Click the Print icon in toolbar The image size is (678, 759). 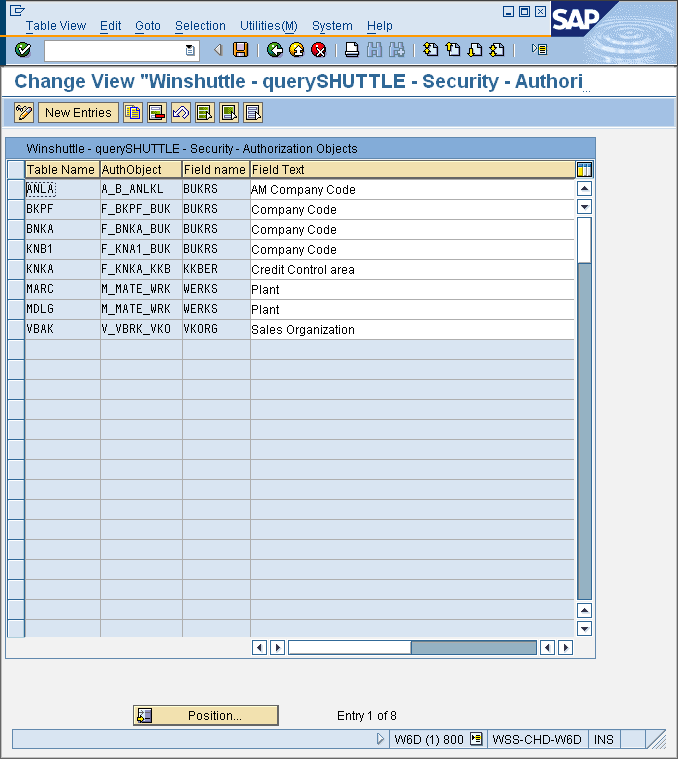click(x=352, y=50)
